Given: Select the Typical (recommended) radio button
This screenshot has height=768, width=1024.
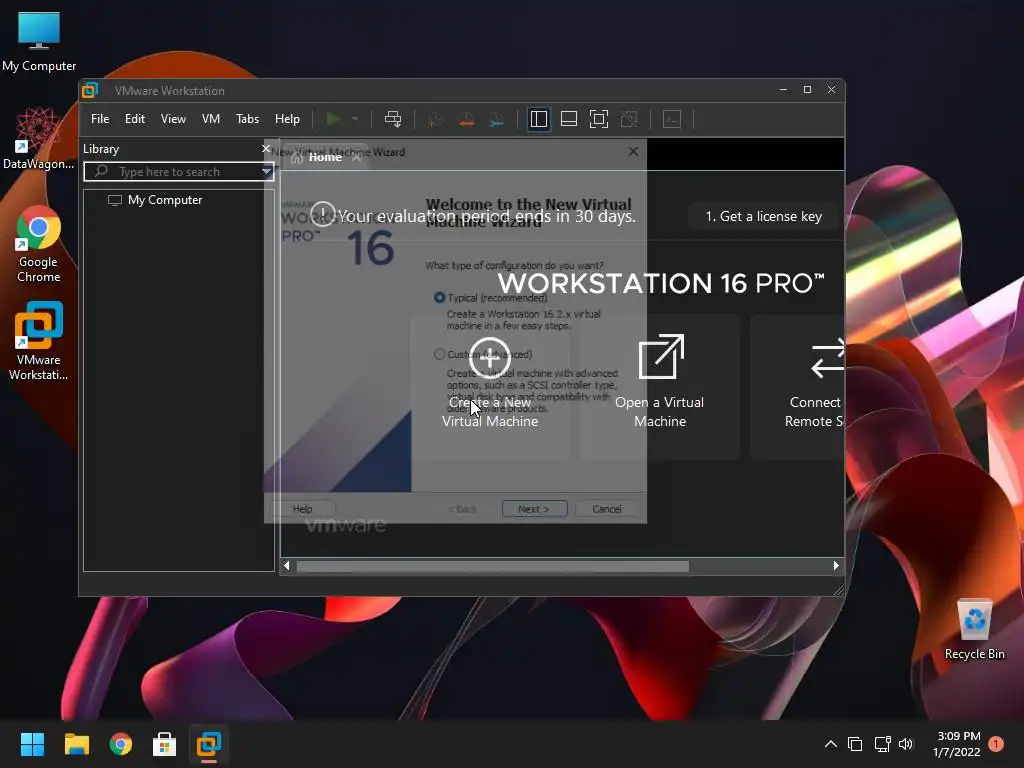Looking at the screenshot, I should click(440, 298).
